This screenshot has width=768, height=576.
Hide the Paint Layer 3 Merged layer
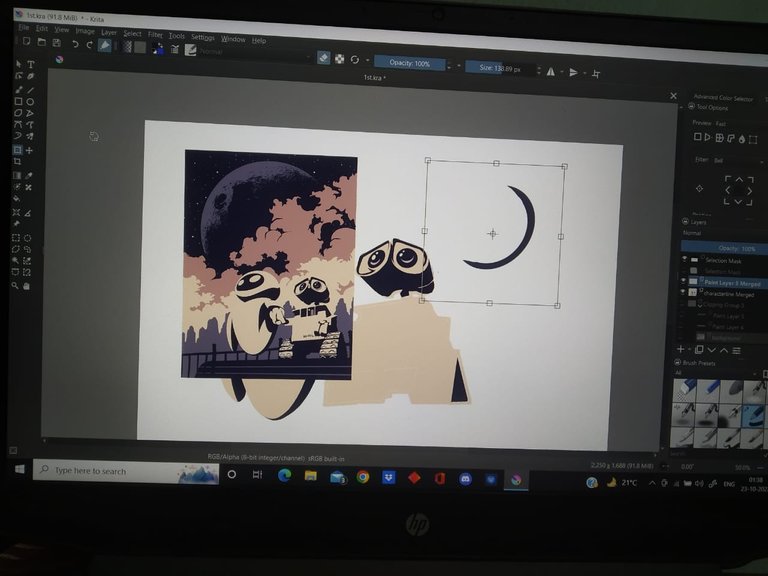683,281
